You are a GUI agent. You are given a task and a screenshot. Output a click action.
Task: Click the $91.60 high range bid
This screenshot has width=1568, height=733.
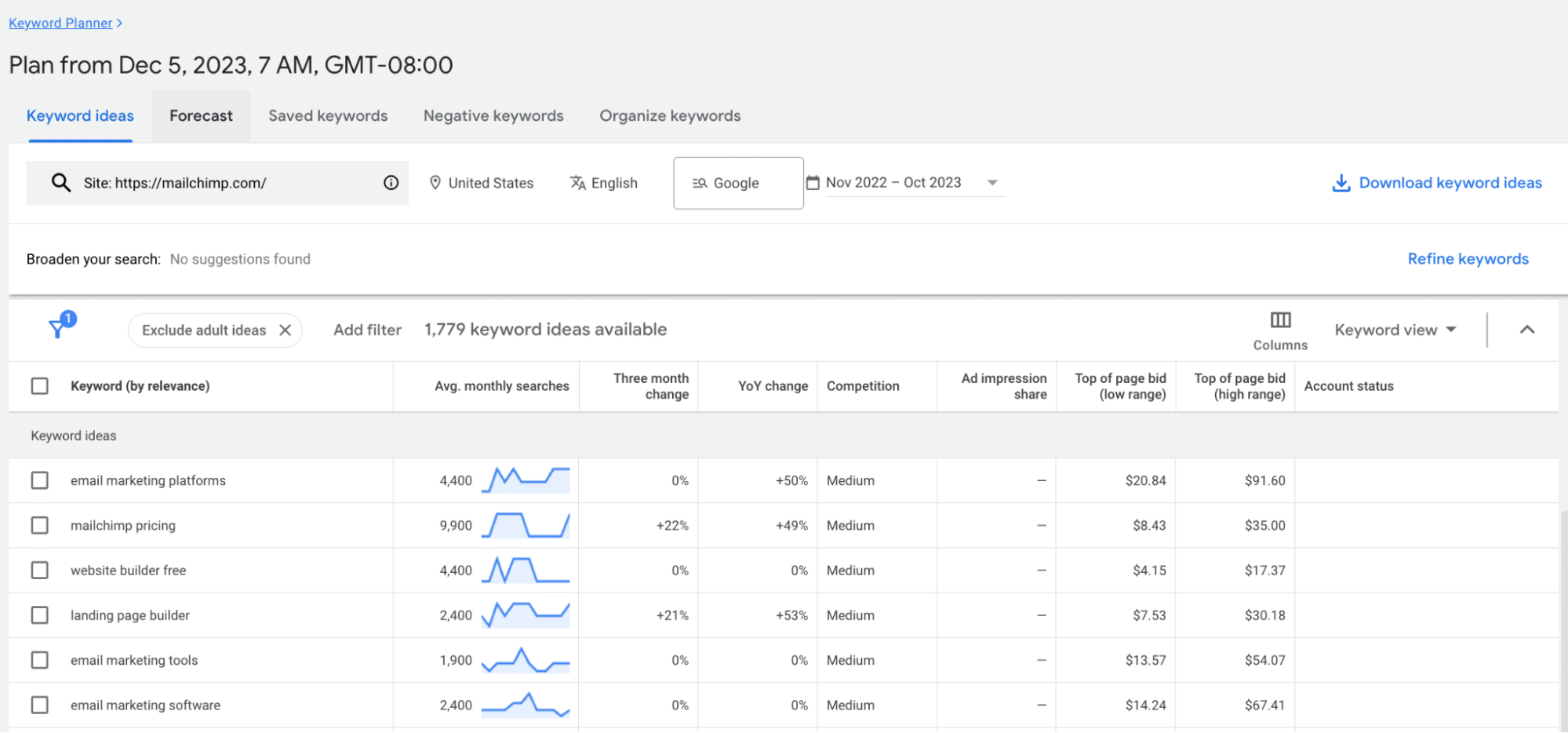(x=1264, y=480)
